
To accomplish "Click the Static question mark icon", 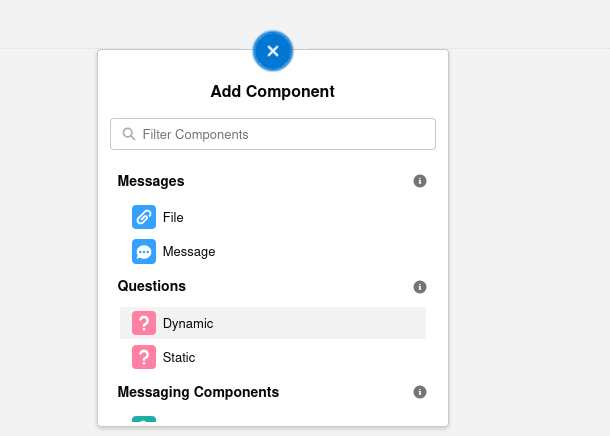I will pyautogui.click(x=144, y=357).
